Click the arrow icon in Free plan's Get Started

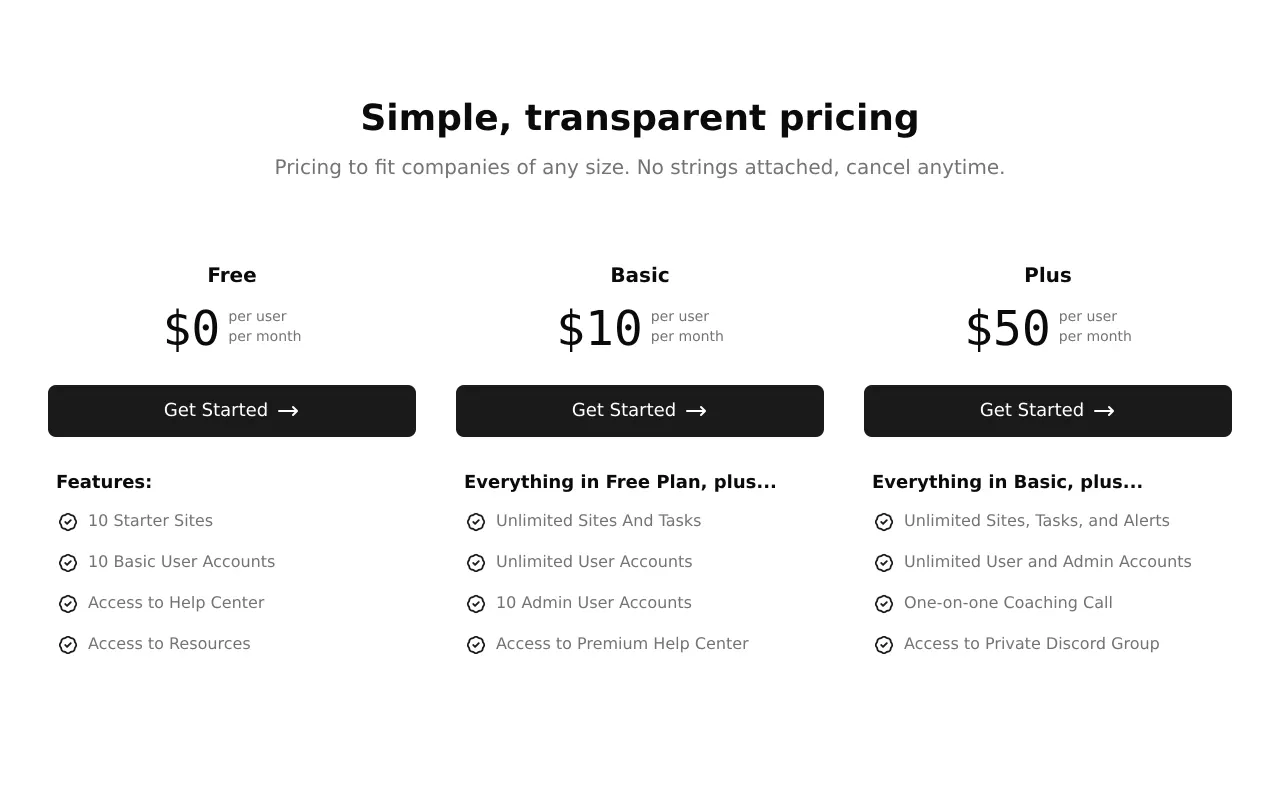point(288,411)
